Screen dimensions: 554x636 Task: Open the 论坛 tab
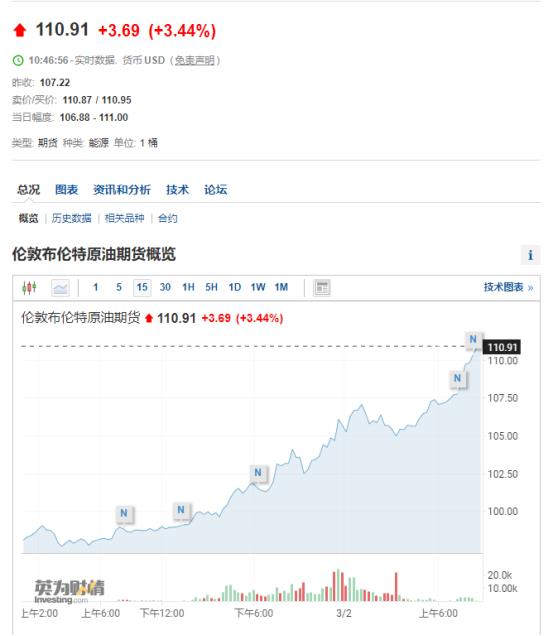[x=215, y=189]
